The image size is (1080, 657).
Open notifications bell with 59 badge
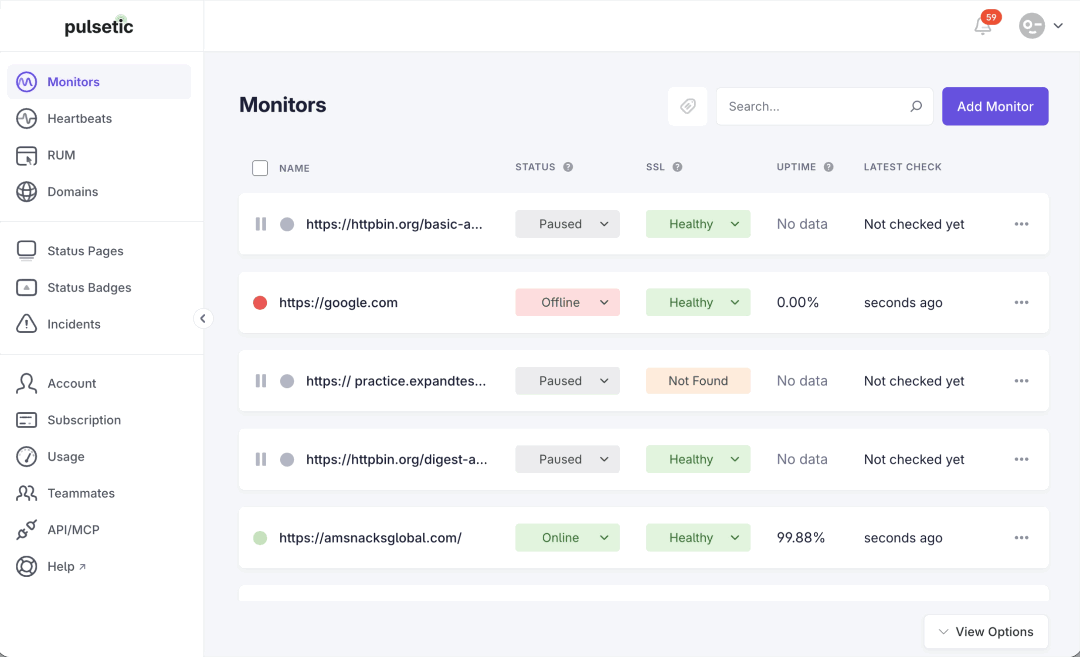tap(984, 26)
